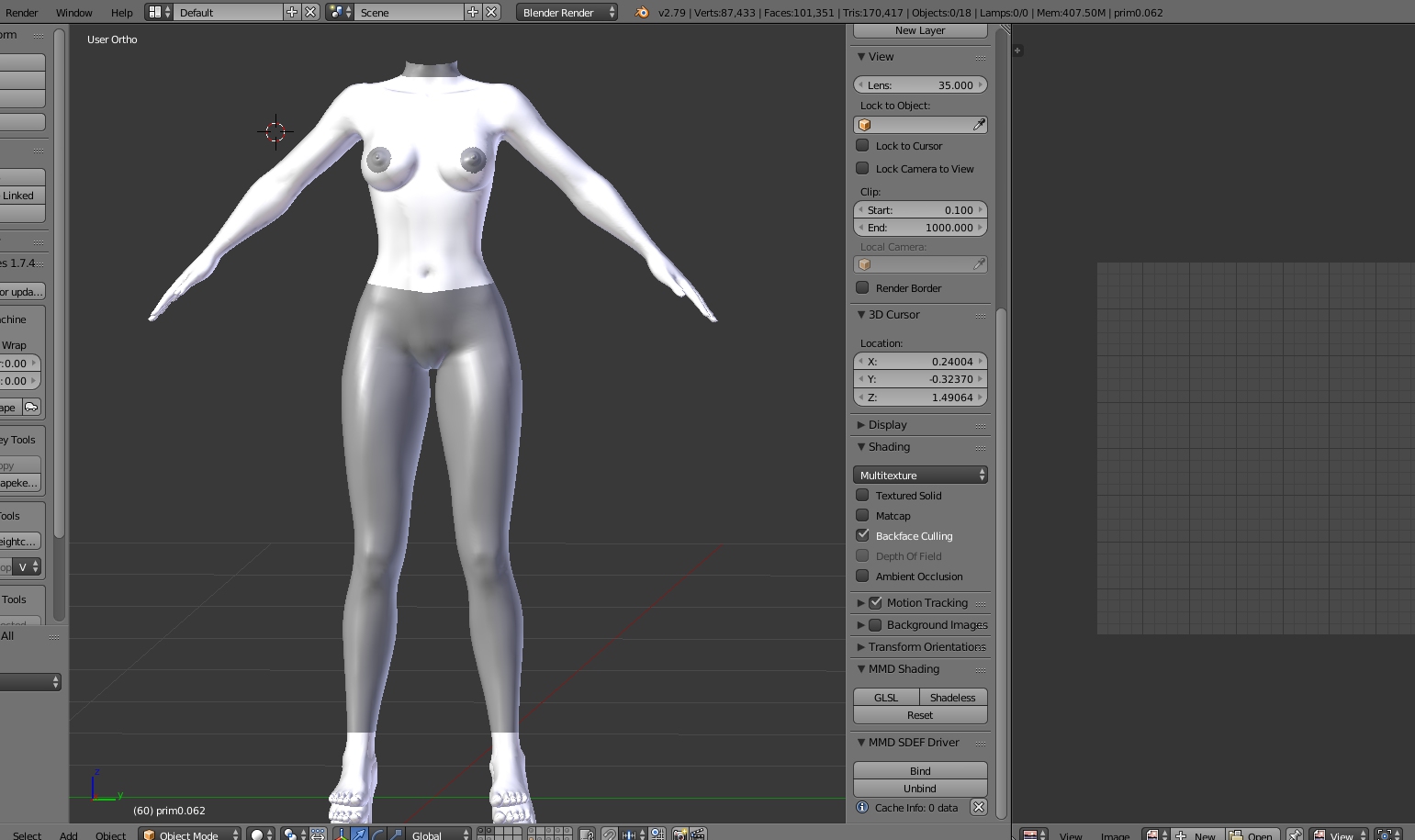Open the Object Mode dropdown
1415x840 pixels.
190,834
